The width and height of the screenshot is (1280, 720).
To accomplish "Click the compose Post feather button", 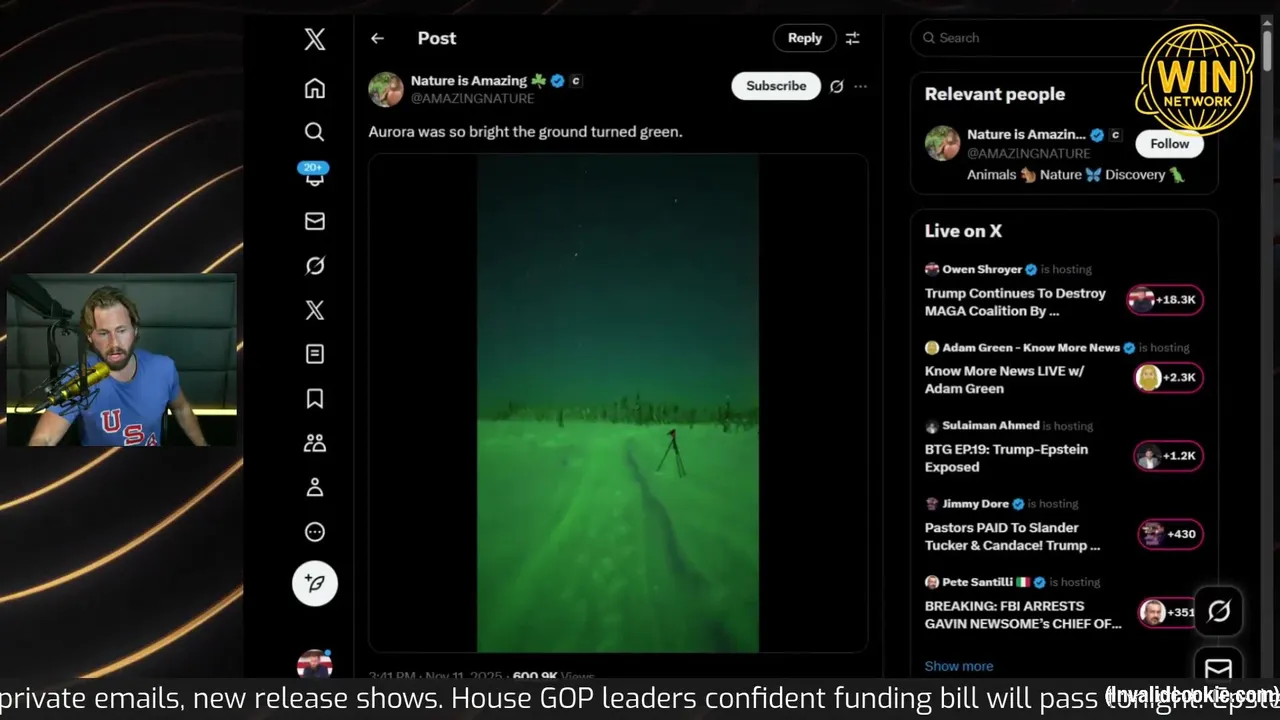I will tap(315, 583).
